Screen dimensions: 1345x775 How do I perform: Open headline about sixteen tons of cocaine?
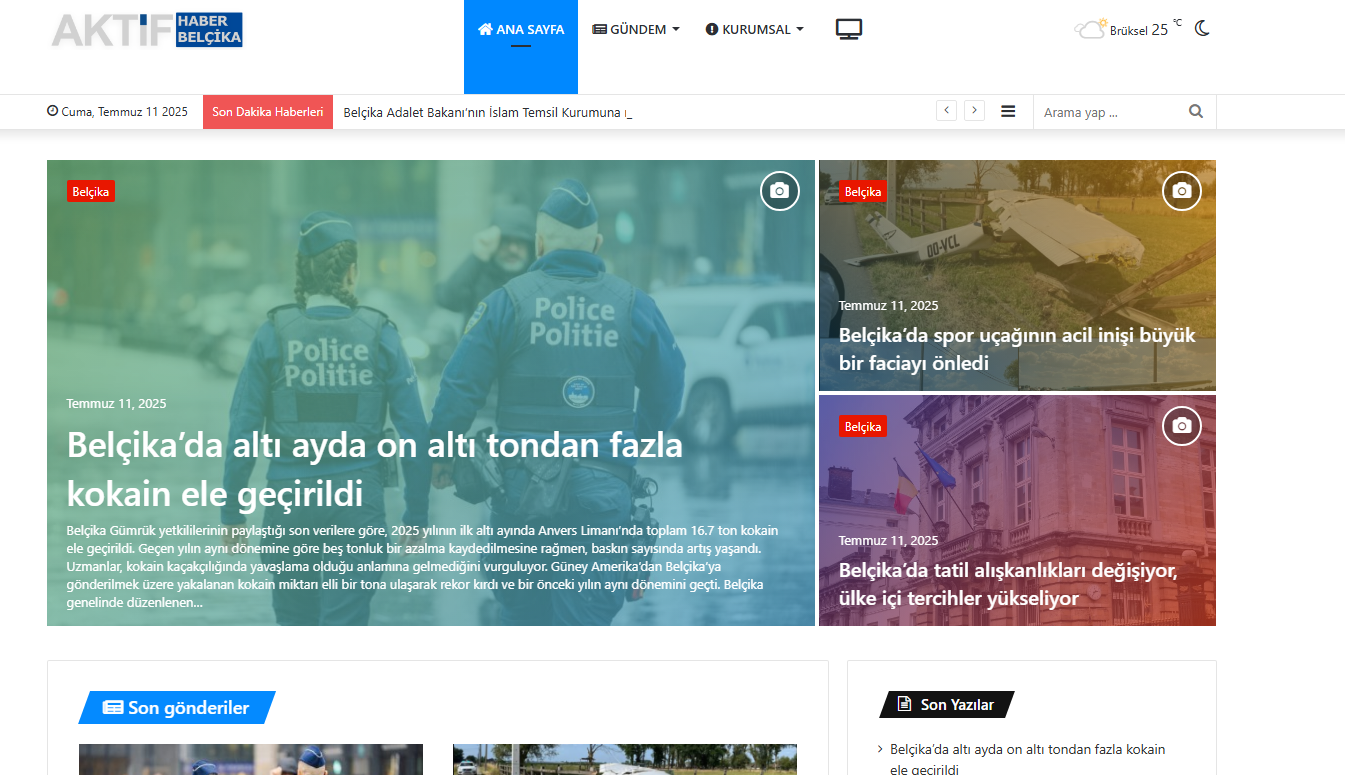[374, 469]
